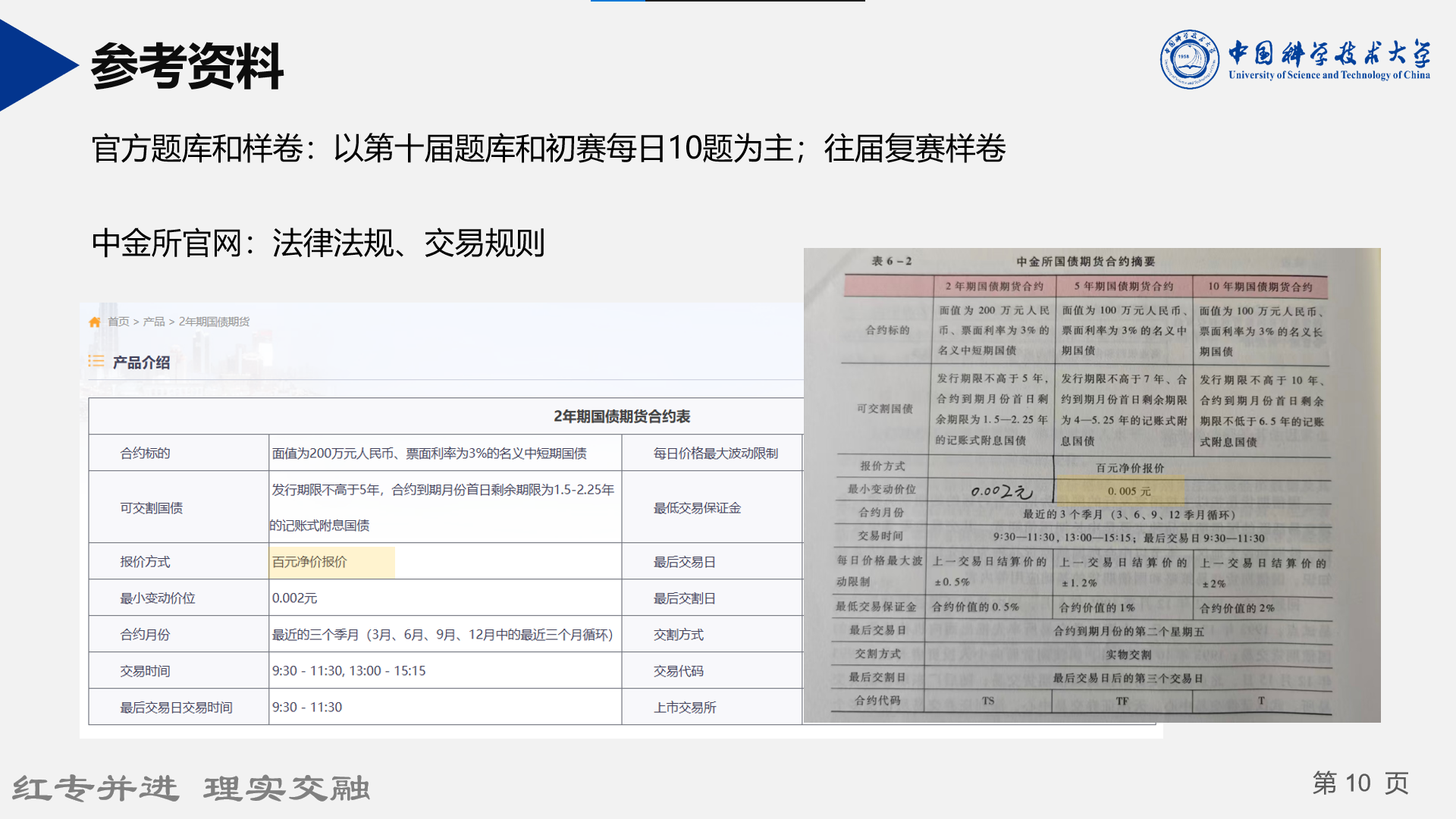
Task: Select the 上市交易所 table cell
Action: (x=685, y=708)
